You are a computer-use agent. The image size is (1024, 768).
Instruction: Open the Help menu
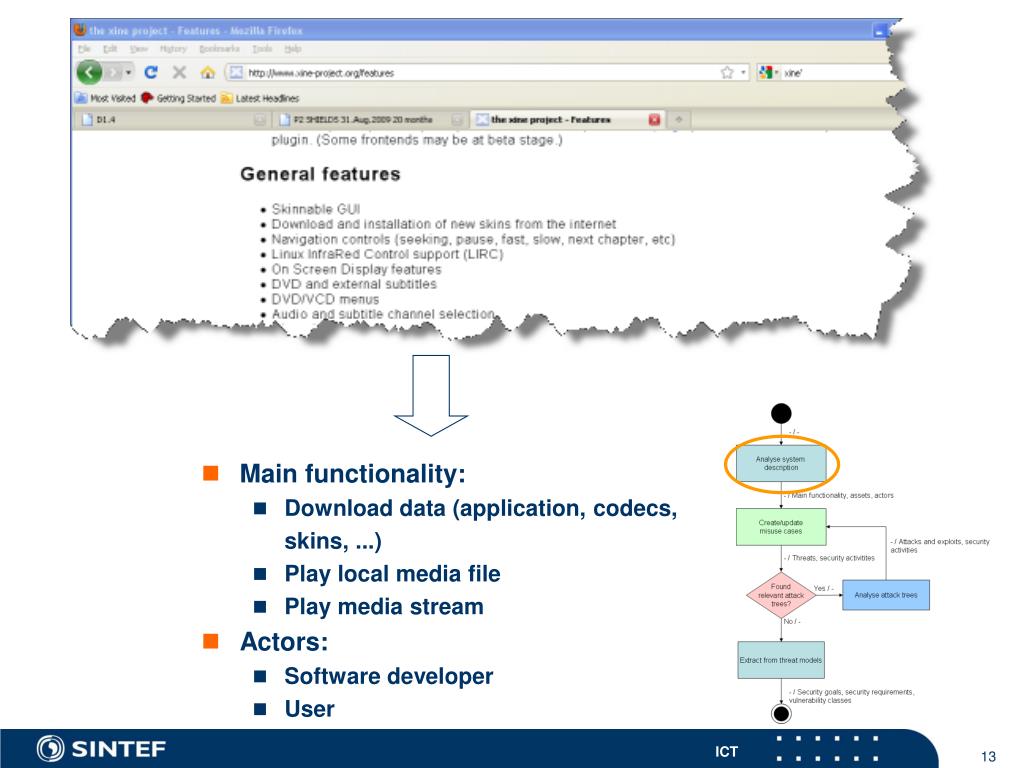click(293, 49)
